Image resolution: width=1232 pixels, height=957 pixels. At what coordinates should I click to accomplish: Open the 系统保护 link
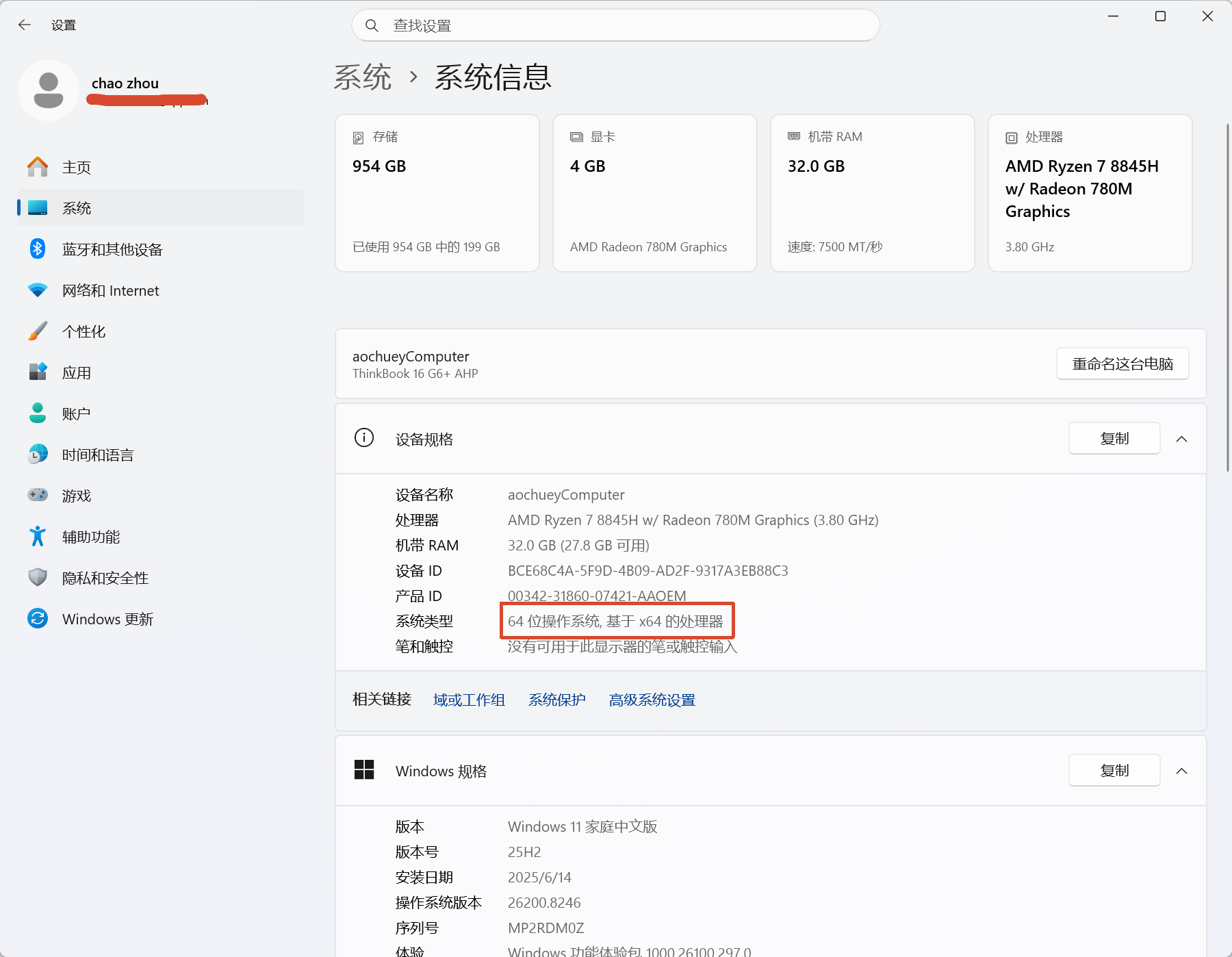(557, 700)
